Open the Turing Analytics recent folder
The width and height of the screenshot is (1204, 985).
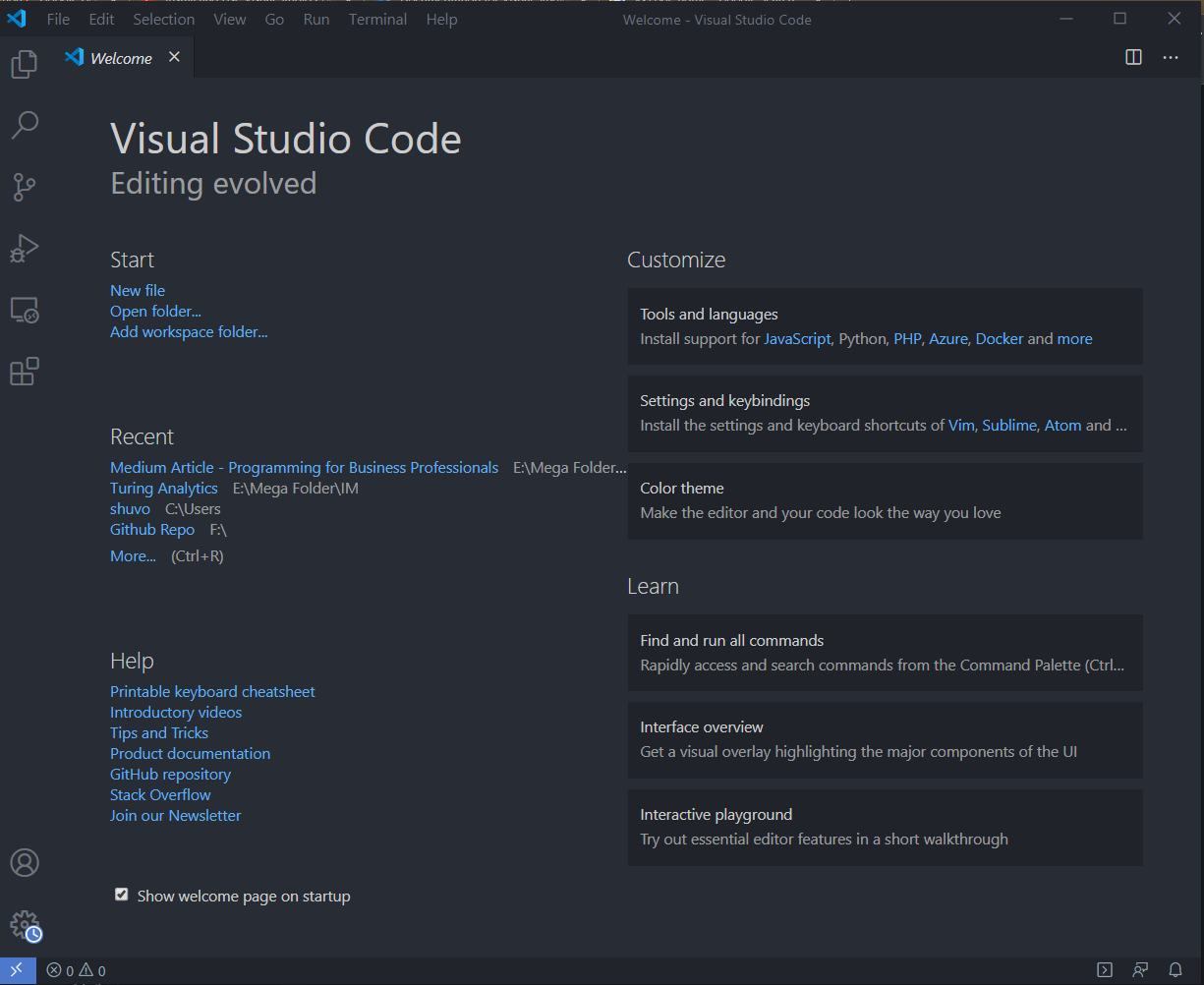click(x=163, y=488)
